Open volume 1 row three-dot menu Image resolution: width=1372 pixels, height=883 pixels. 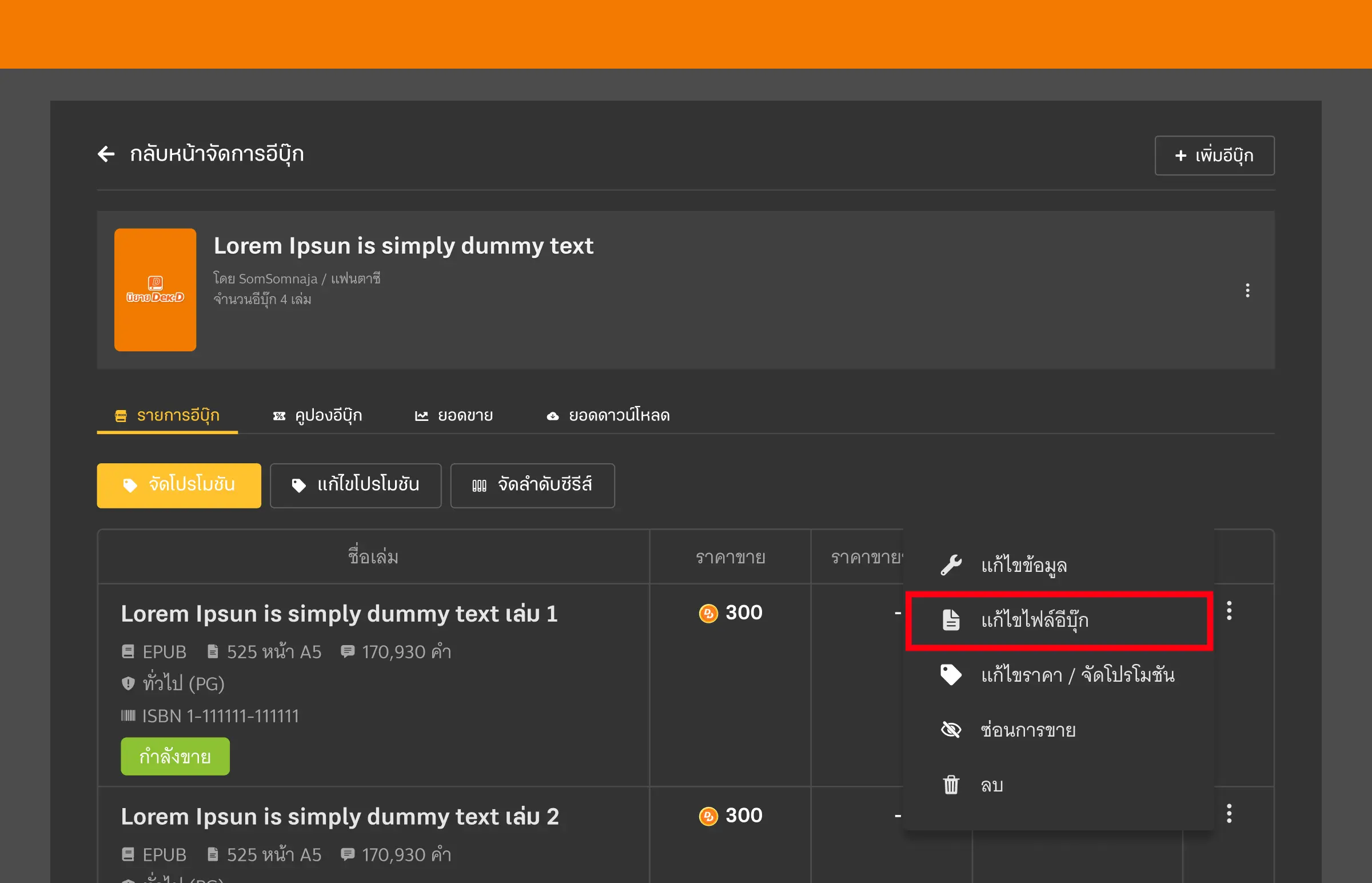[x=1229, y=611]
